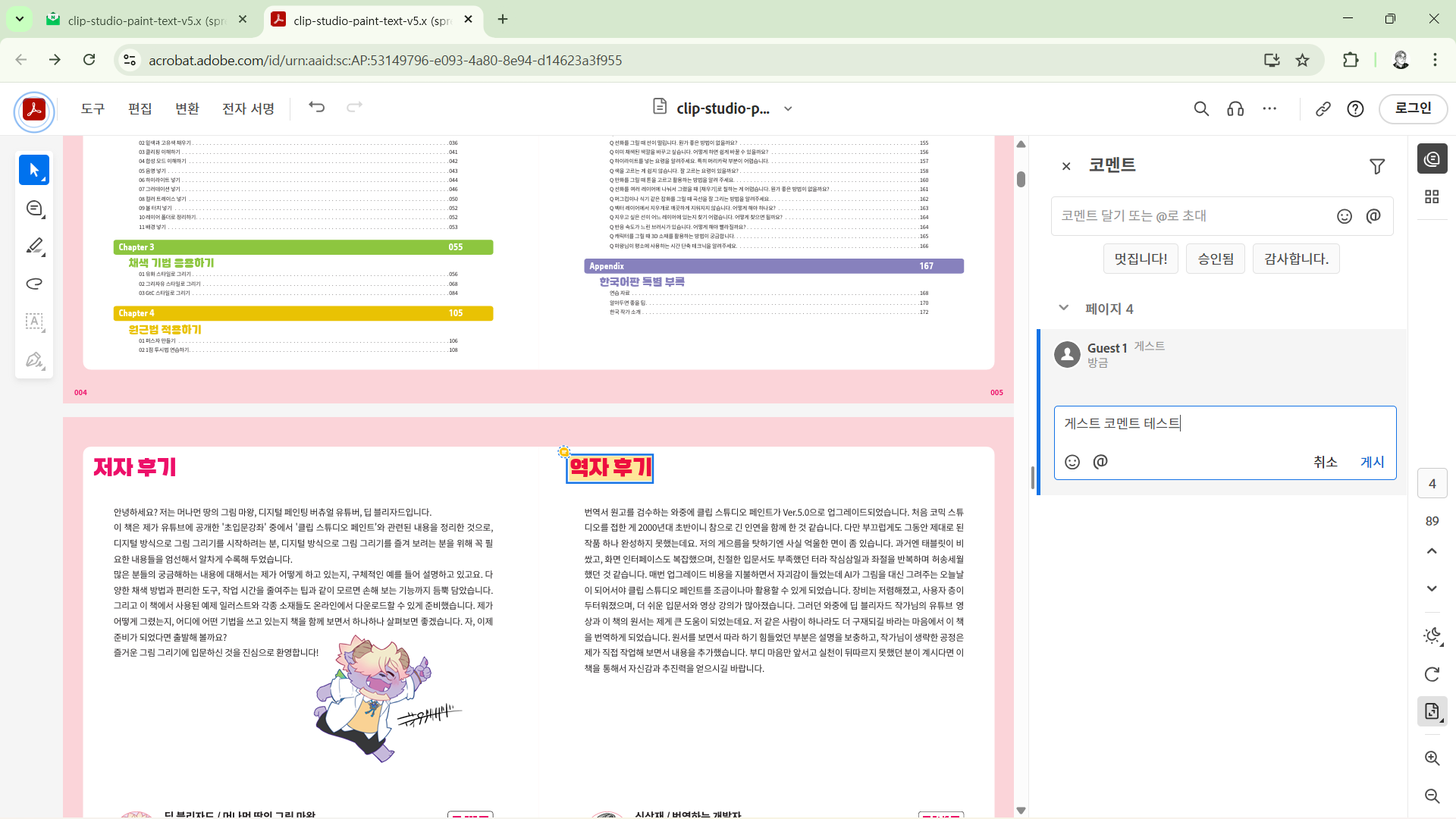Select the add comment tool in left toolbar
The image size is (1456, 819).
pyautogui.click(x=34, y=208)
